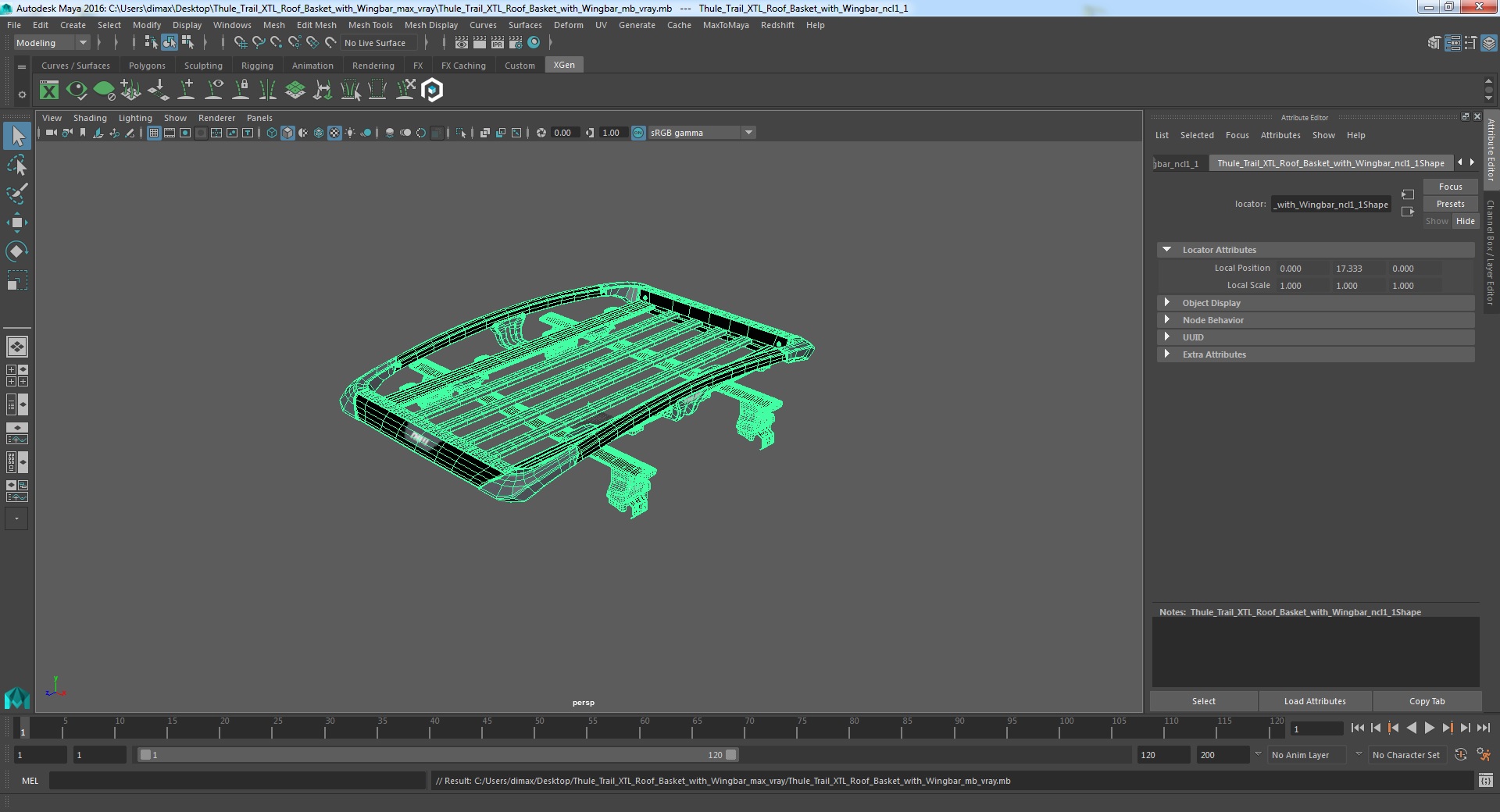The width and height of the screenshot is (1500, 812).
Task: Expand the Object Display section
Action: point(1167,303)
